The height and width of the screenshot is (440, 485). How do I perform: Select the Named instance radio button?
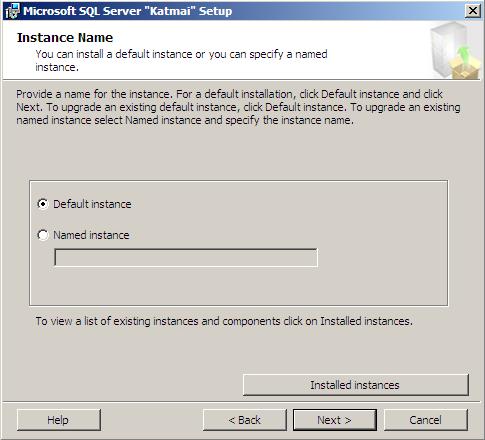43,235
